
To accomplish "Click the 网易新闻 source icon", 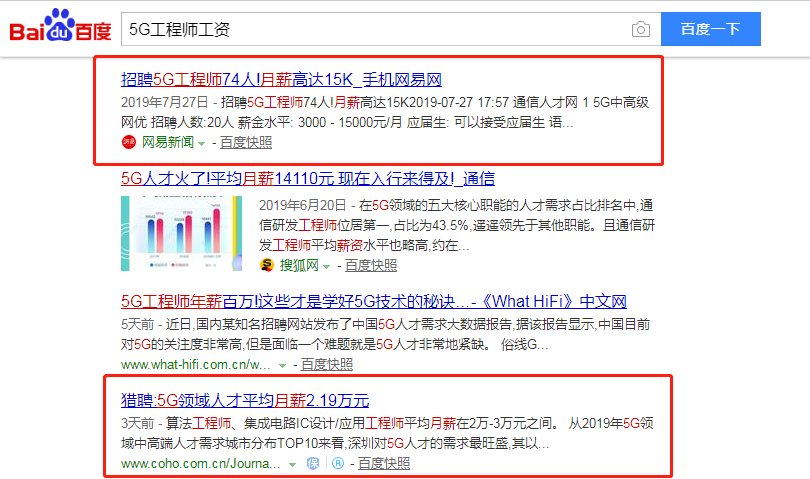I will coord(129,142).
